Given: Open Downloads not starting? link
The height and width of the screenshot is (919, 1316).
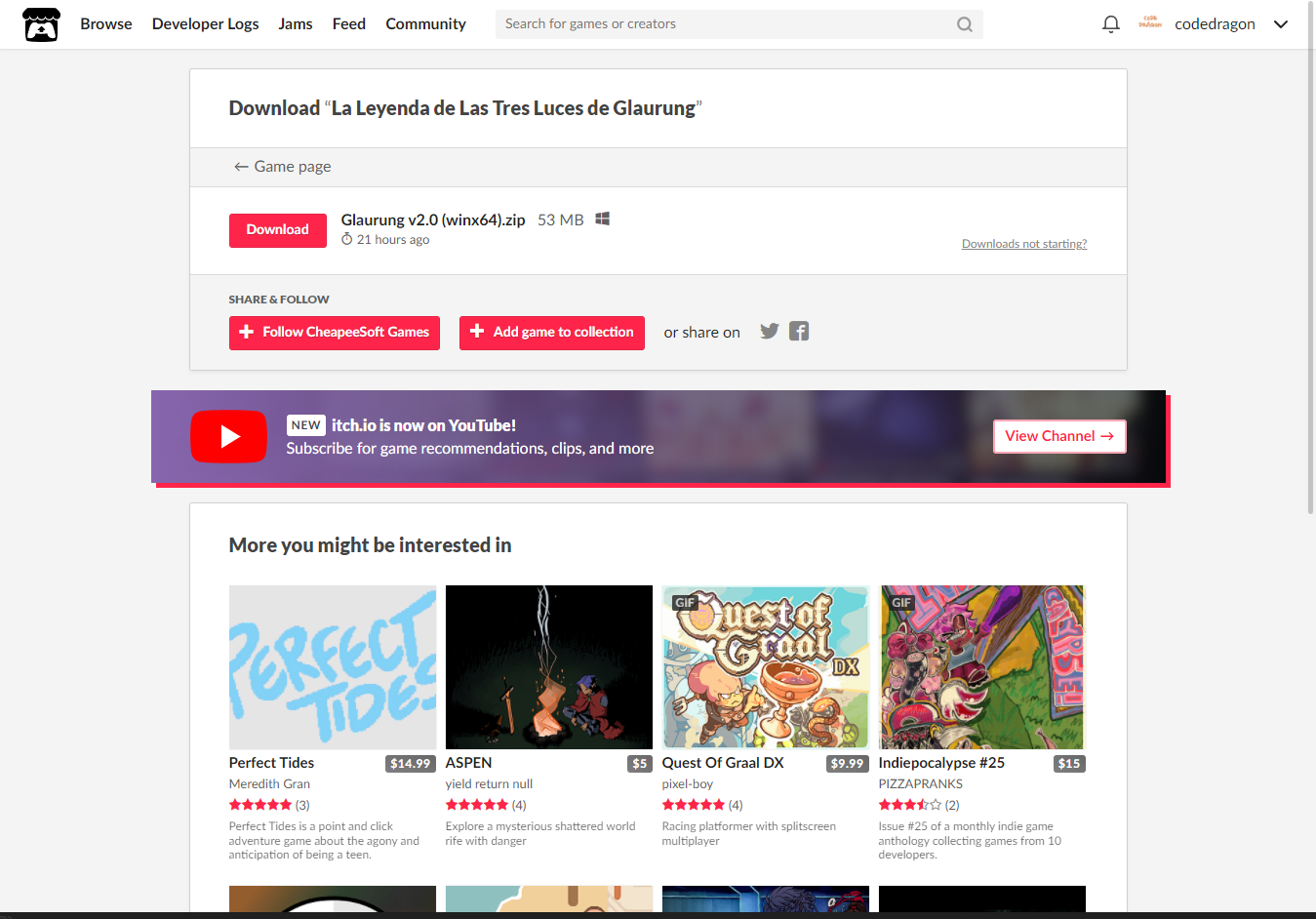Looking at the screenshot, I should coord(1024,244).
